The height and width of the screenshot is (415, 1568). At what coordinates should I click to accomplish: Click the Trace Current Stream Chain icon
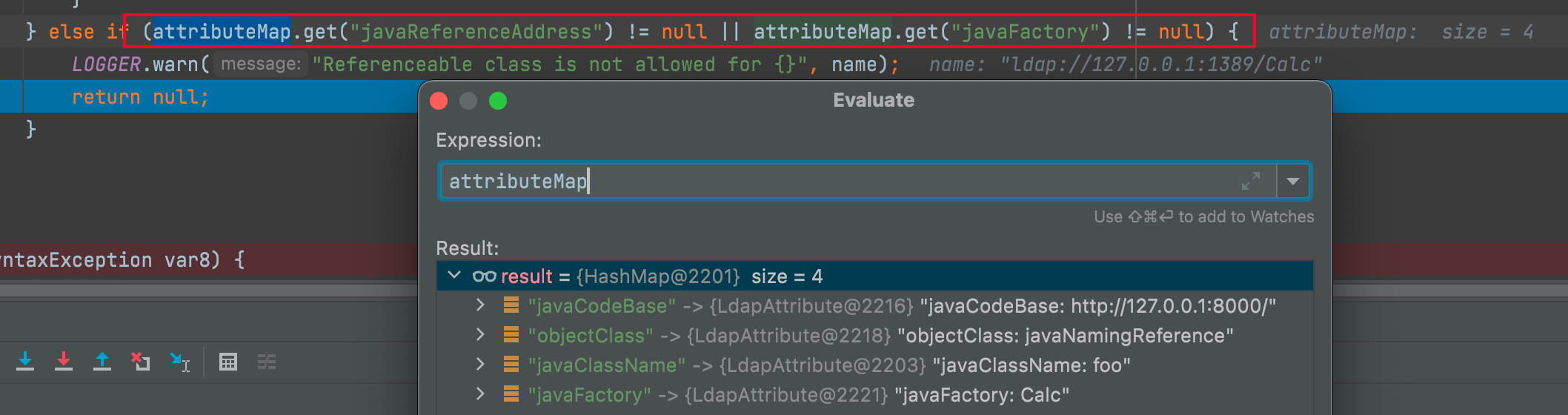(267, 362)
